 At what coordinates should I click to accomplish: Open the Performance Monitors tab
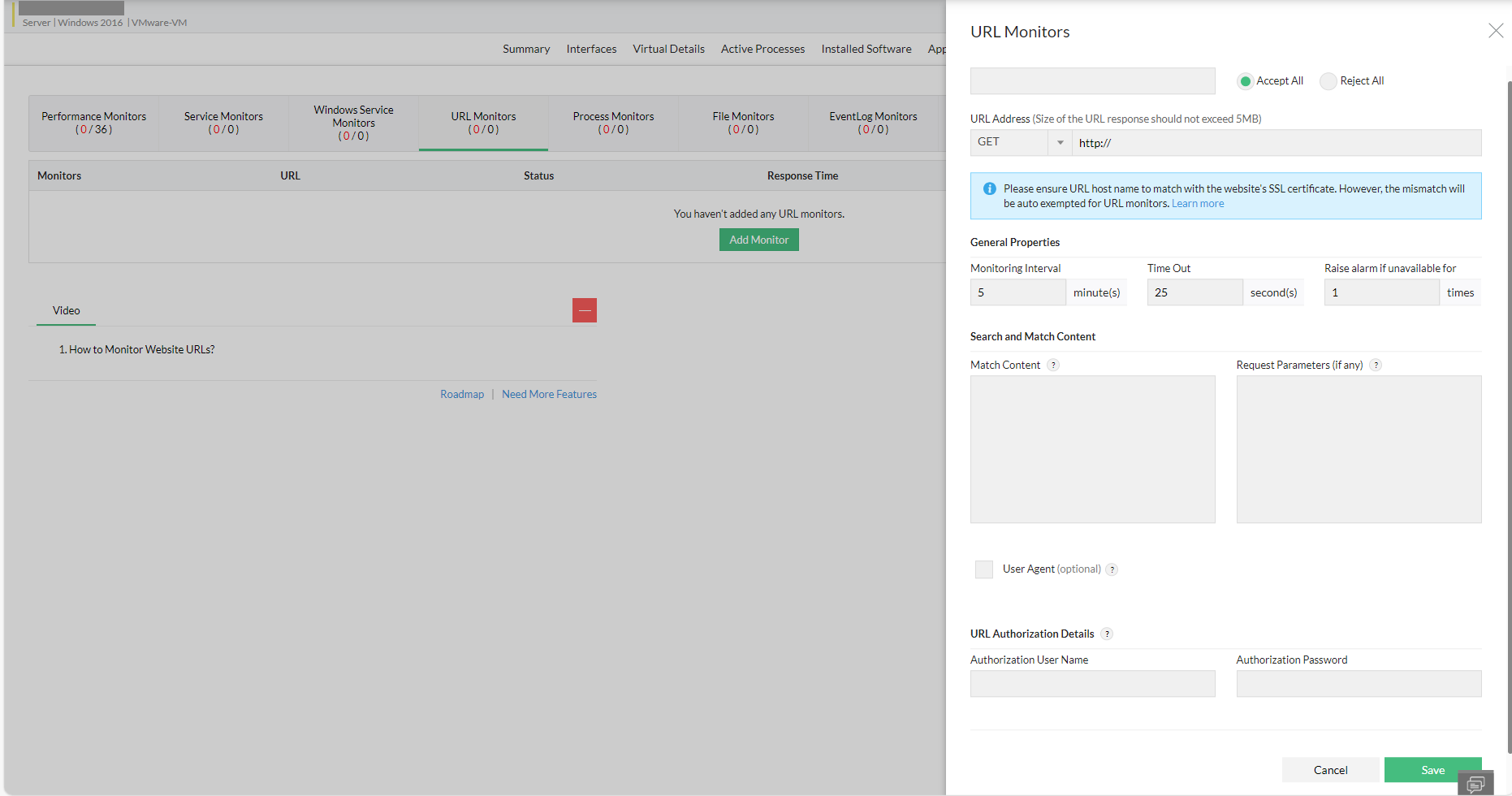tap(93, 123)
